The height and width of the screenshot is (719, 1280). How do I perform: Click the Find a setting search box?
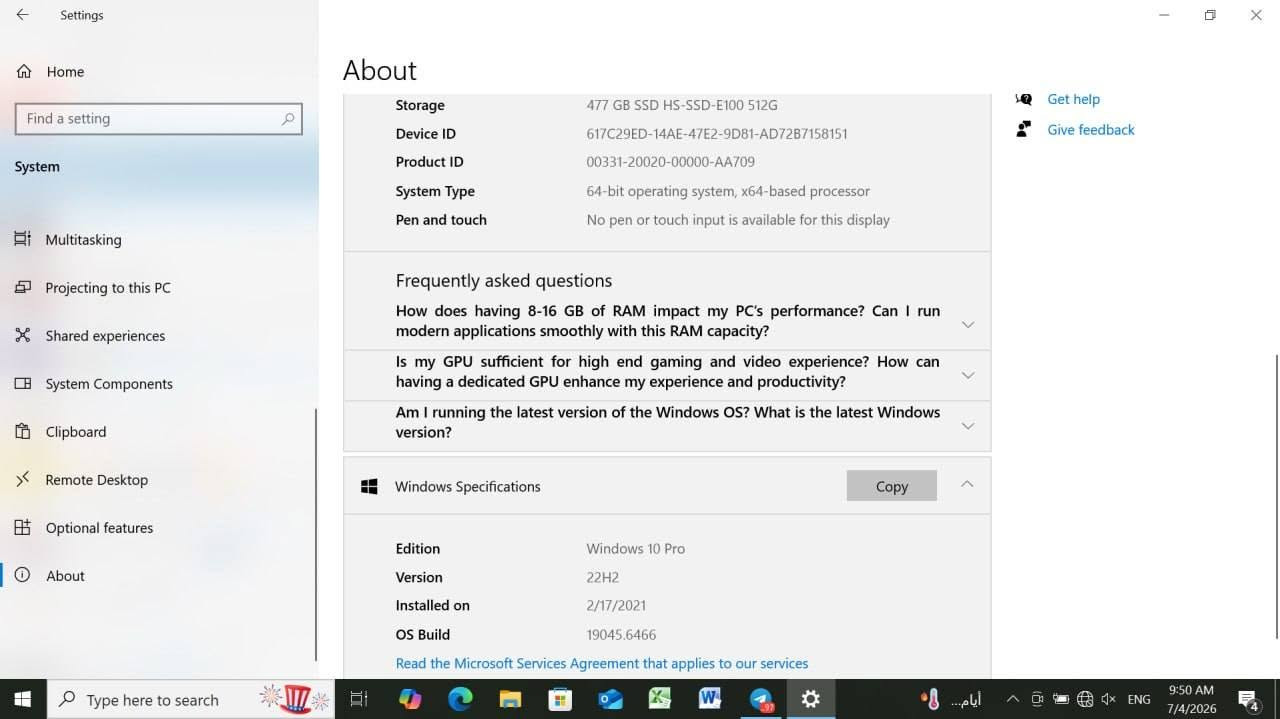158,118
